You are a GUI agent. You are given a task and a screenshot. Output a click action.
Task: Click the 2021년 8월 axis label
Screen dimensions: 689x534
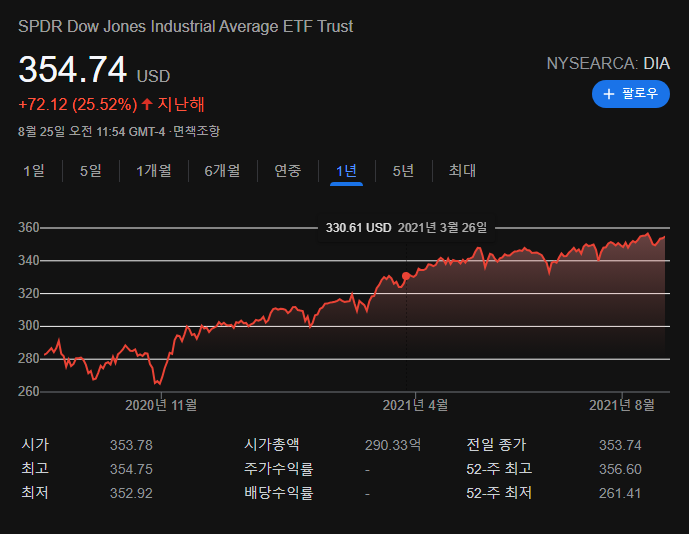pyautogui.click(x=622, y=405)
